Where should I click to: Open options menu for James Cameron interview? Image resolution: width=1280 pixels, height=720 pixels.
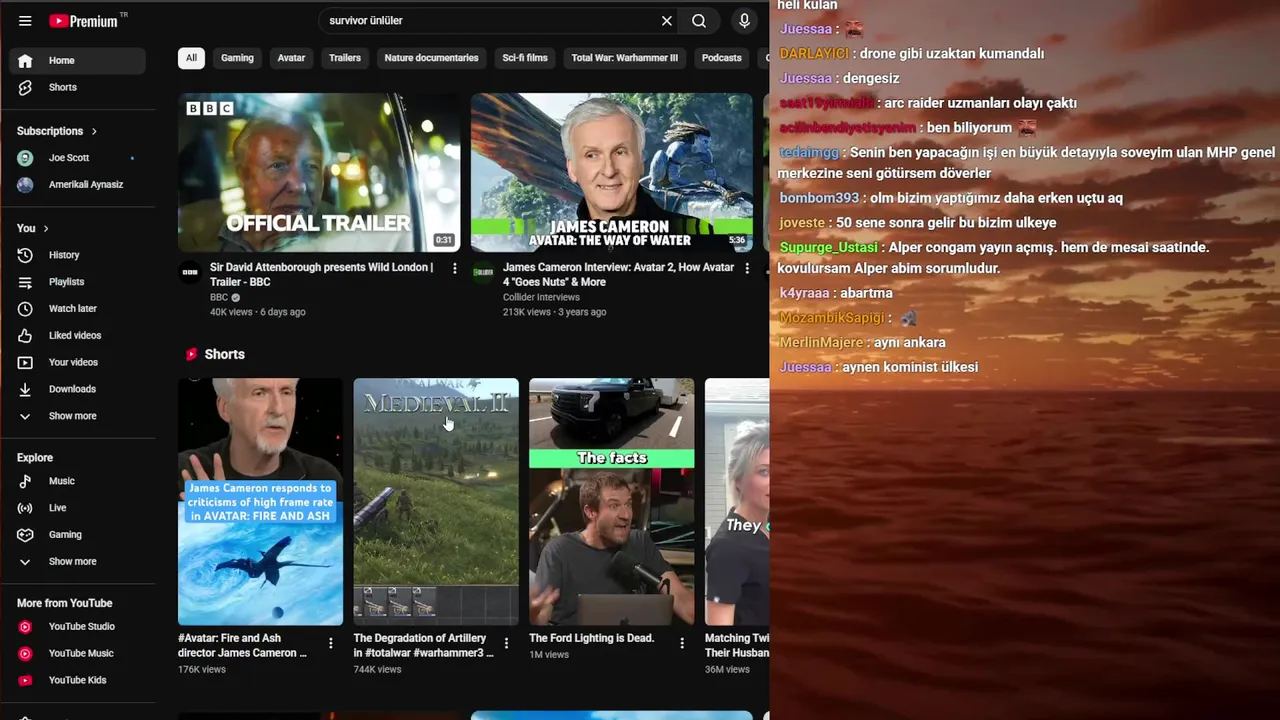[747, 269]
